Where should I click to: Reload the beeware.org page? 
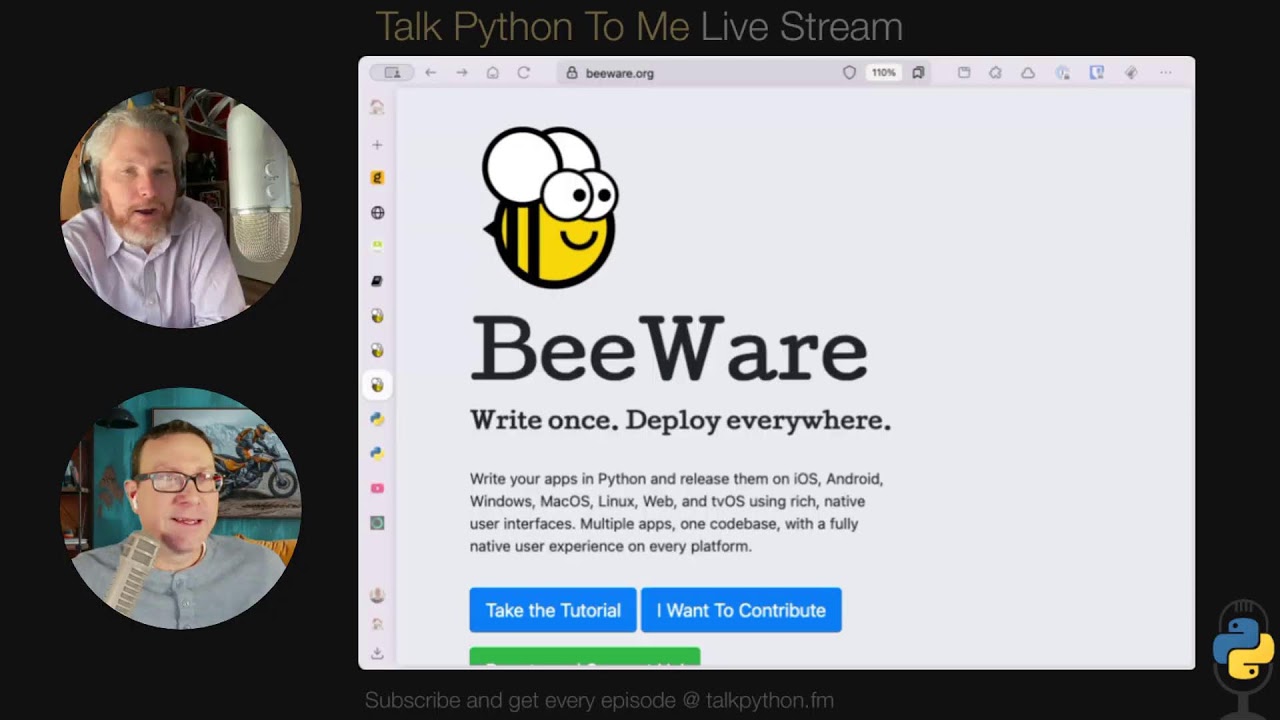[x=523, y=73]
